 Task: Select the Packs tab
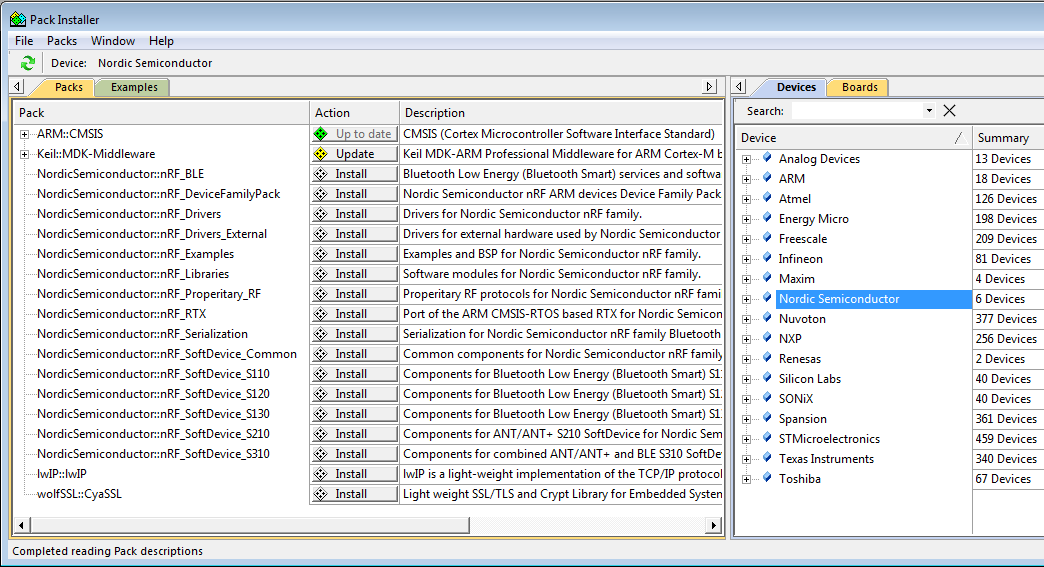coord(69,87)
